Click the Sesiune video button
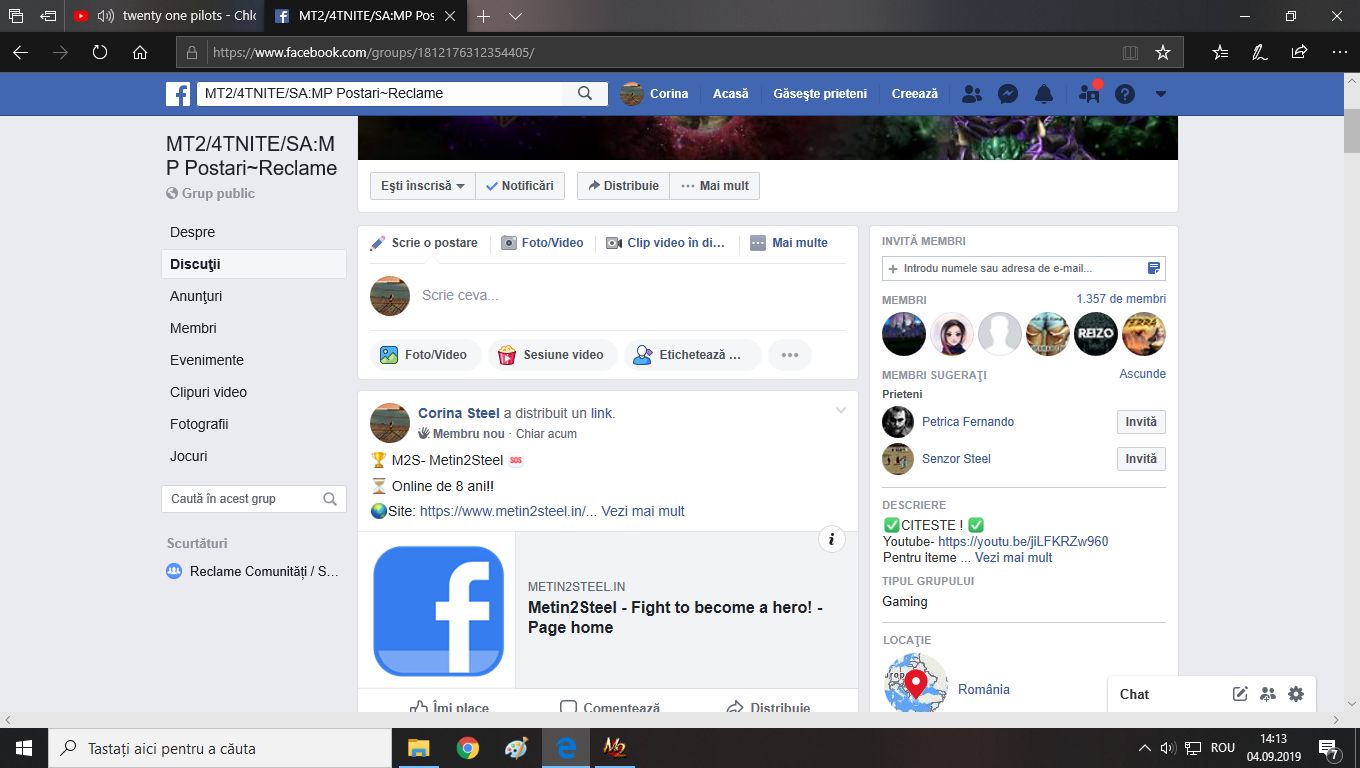 click(x=553, y=355)
